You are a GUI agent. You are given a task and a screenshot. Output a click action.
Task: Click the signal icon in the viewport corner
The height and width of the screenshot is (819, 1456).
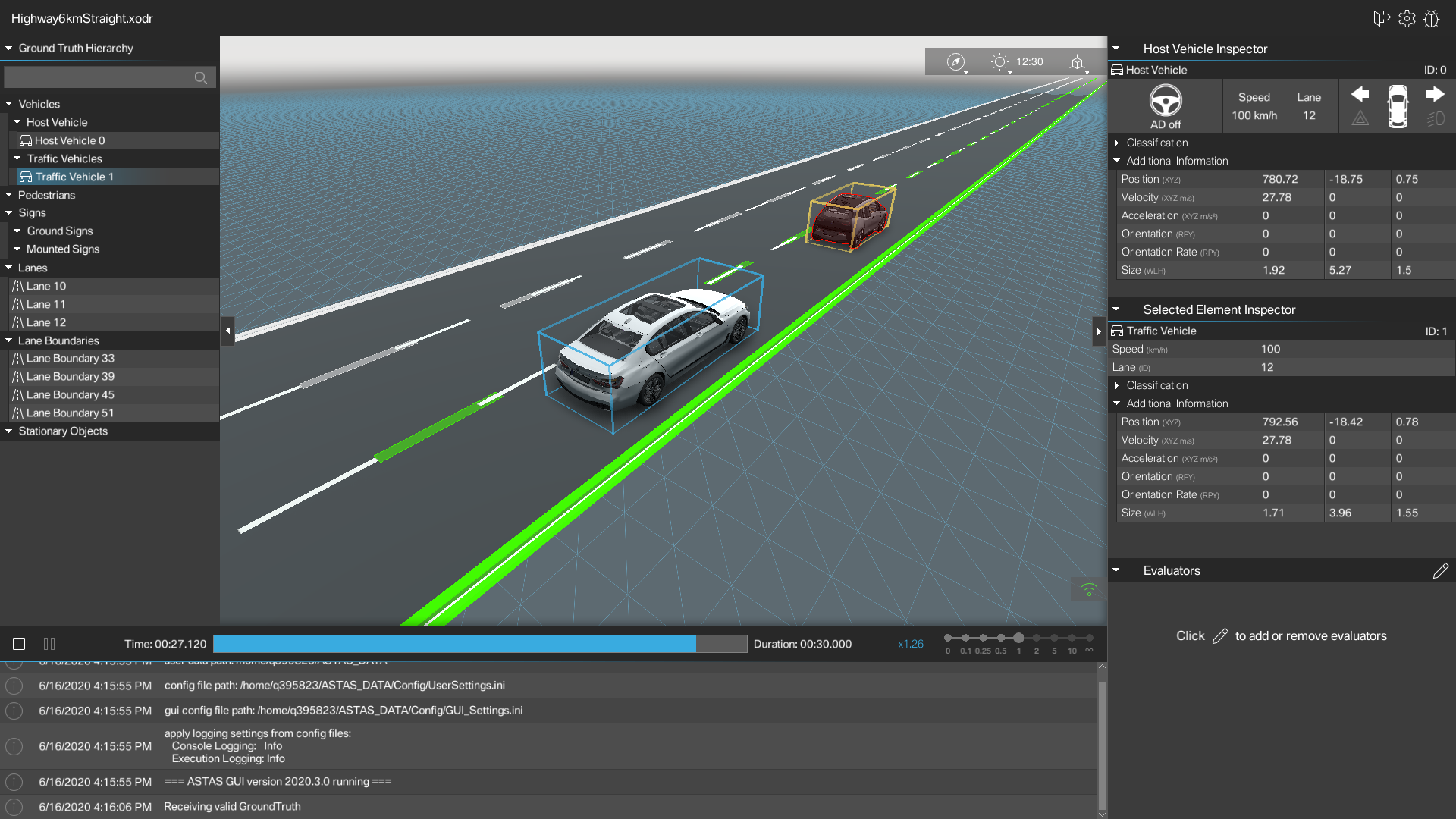click(1088, 590)
